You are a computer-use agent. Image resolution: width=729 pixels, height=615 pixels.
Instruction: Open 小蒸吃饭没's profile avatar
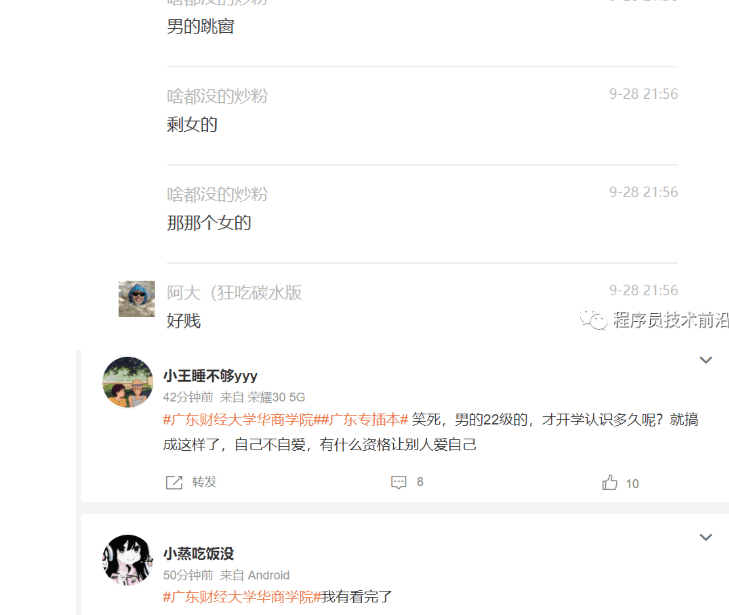(127, 560)
